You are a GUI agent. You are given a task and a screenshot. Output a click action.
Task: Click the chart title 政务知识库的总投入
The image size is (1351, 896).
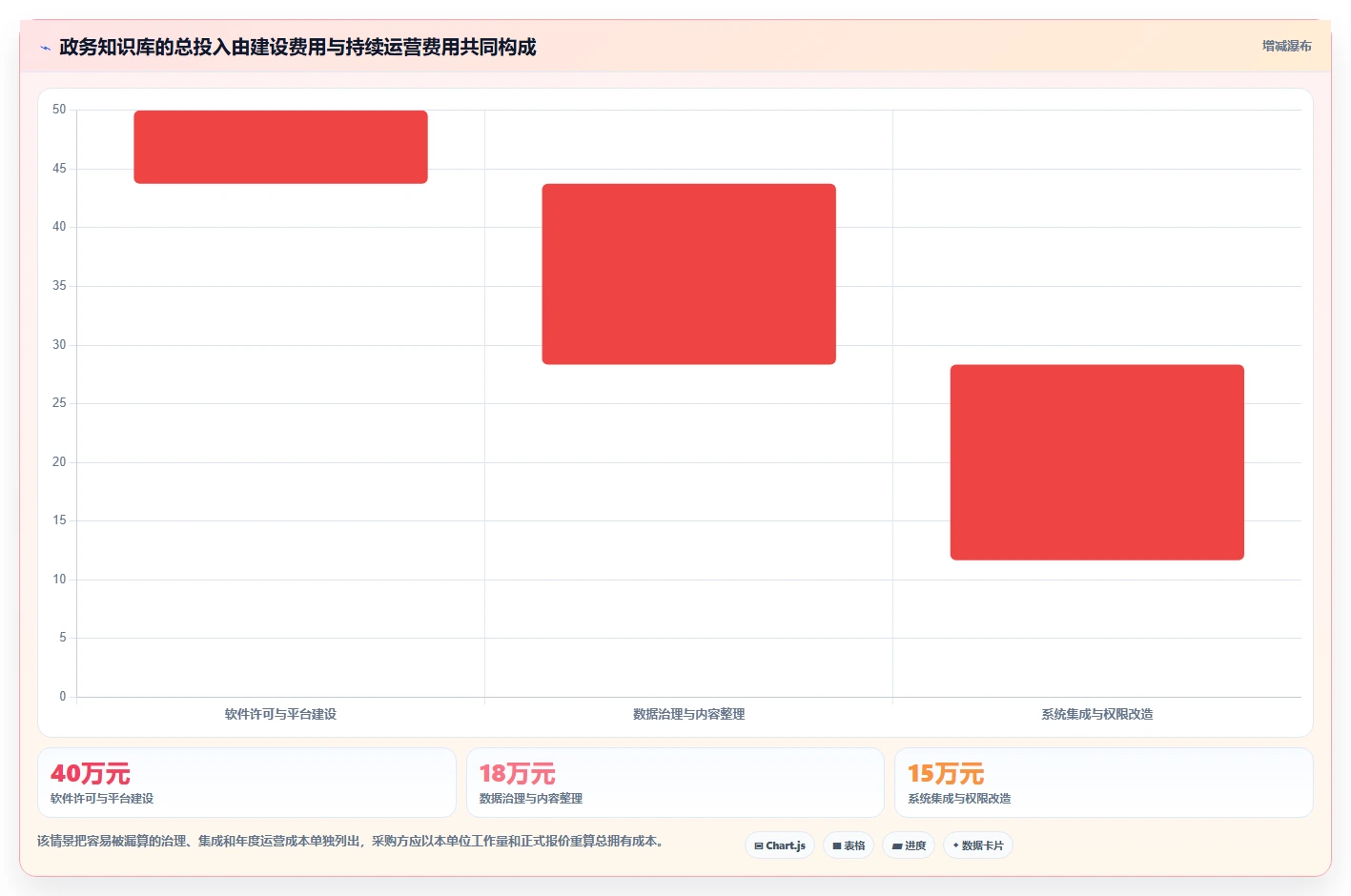(x=297, y=47)
